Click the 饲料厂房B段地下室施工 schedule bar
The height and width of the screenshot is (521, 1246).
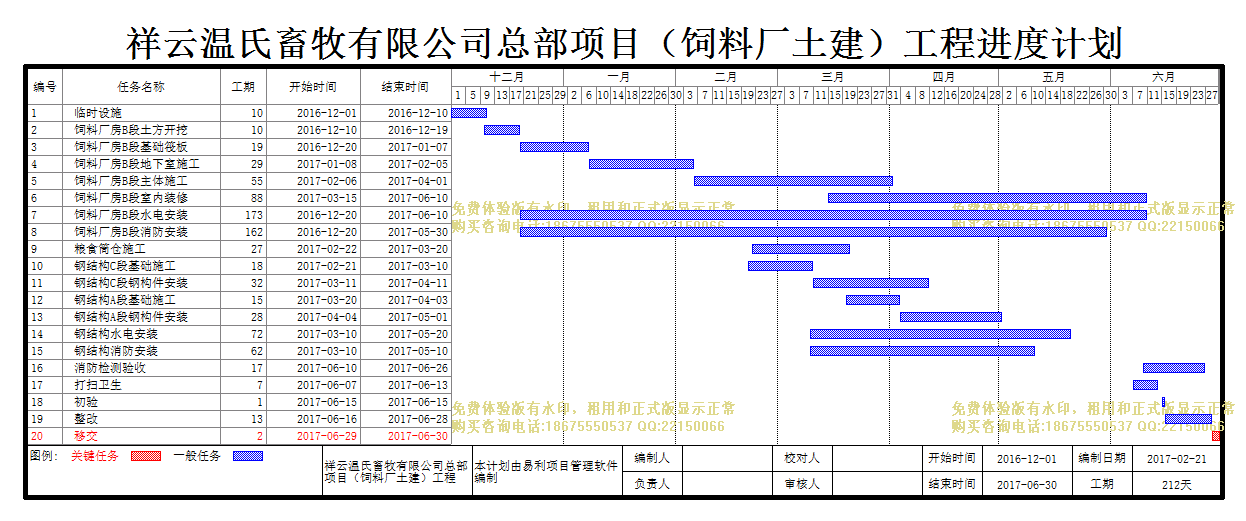[x=641, y=164]
